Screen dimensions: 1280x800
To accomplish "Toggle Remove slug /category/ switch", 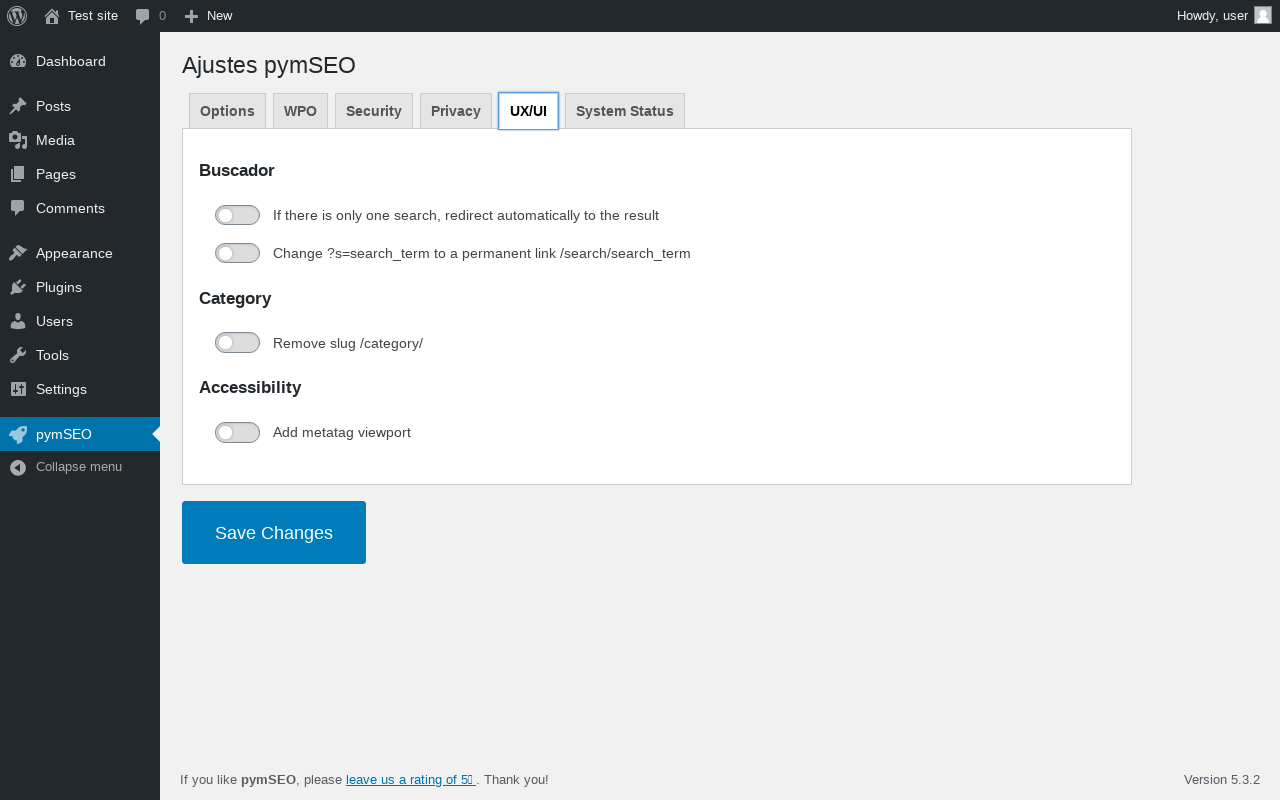I will (x=237, y=343).
